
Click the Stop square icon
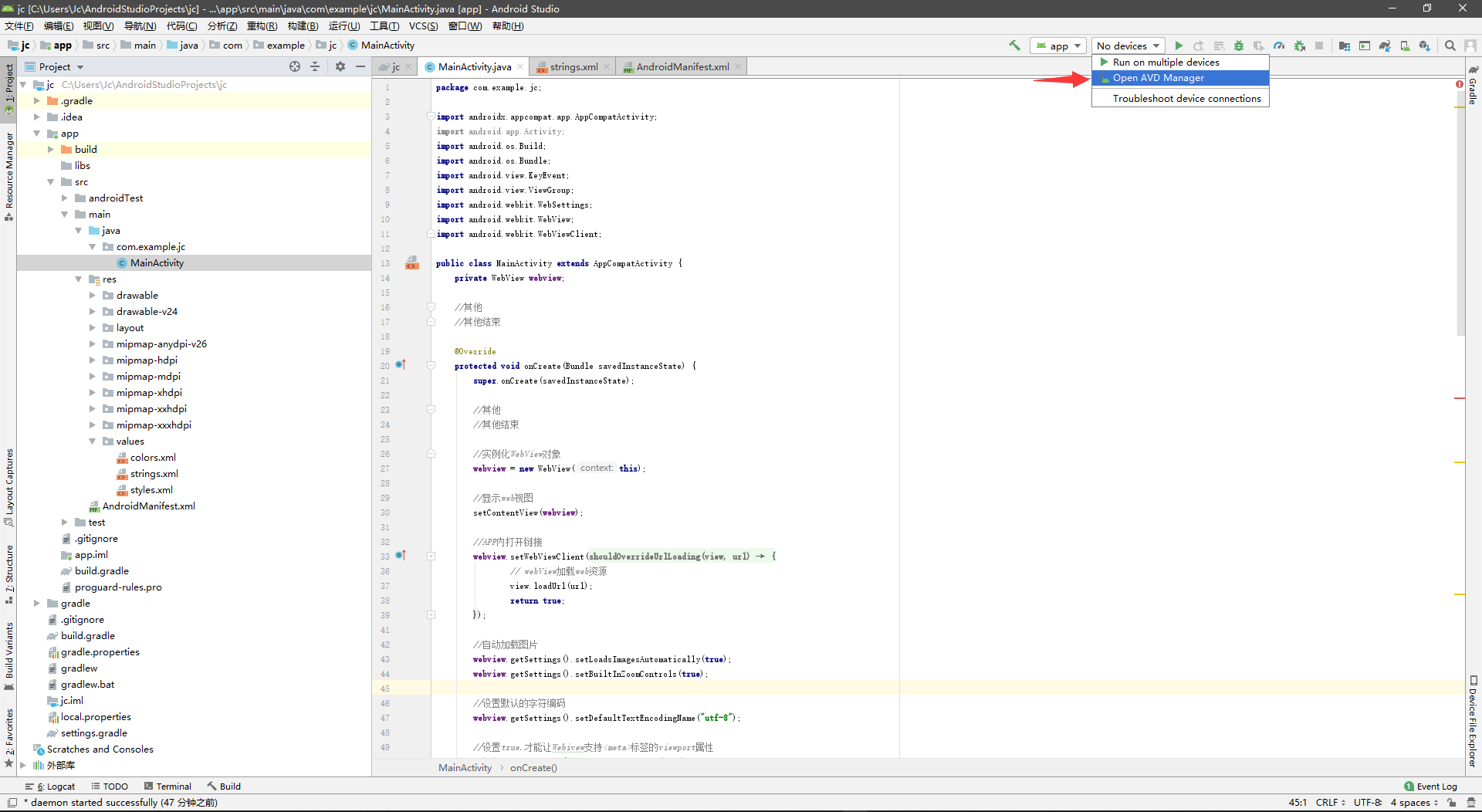point(1319,46)
